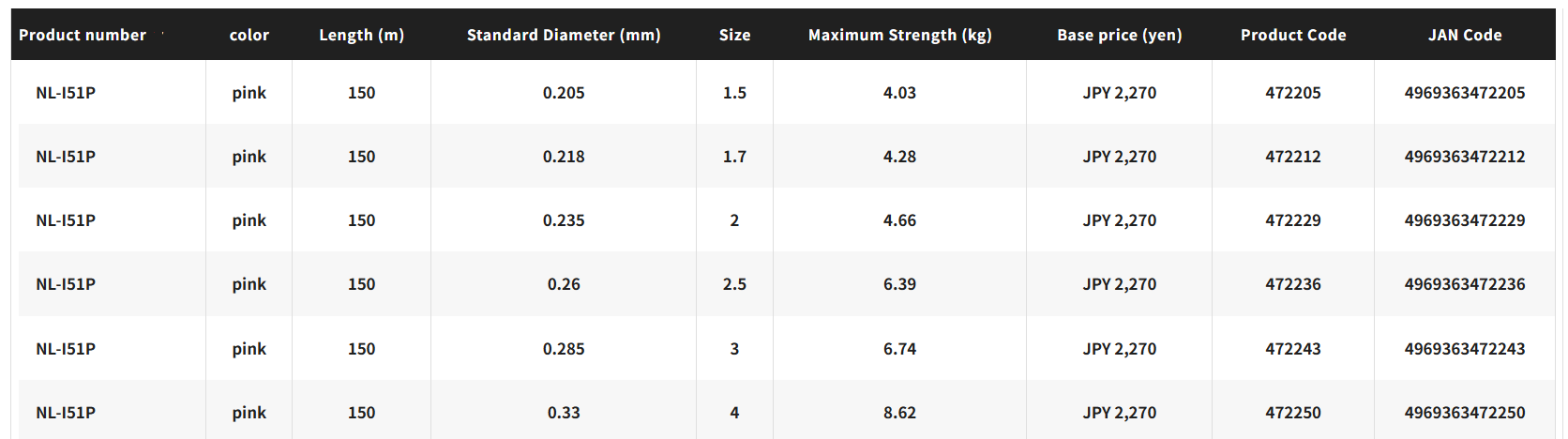Click the Size column header

(x=734, y=35)
